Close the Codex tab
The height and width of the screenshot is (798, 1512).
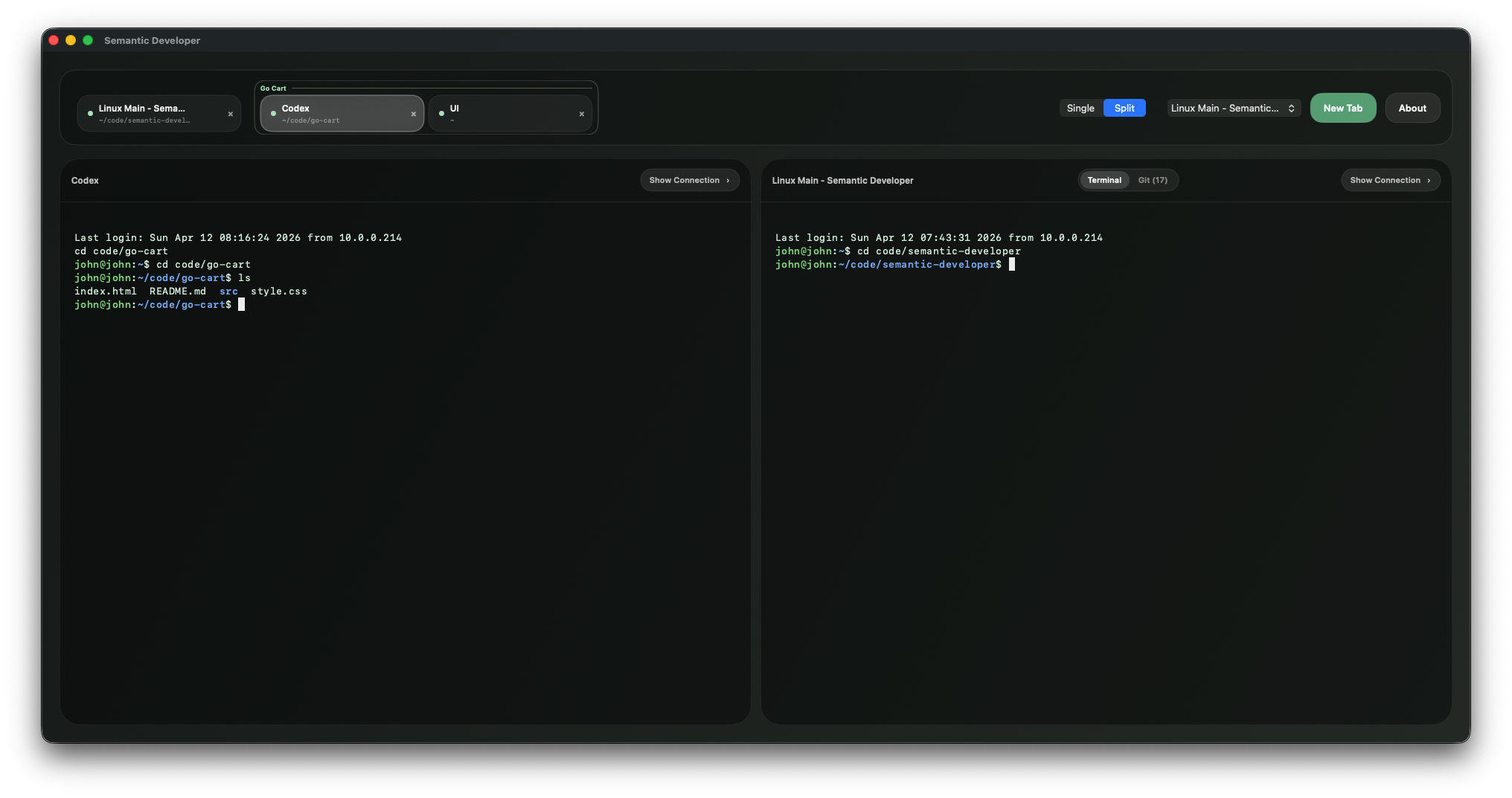[414, 114]
